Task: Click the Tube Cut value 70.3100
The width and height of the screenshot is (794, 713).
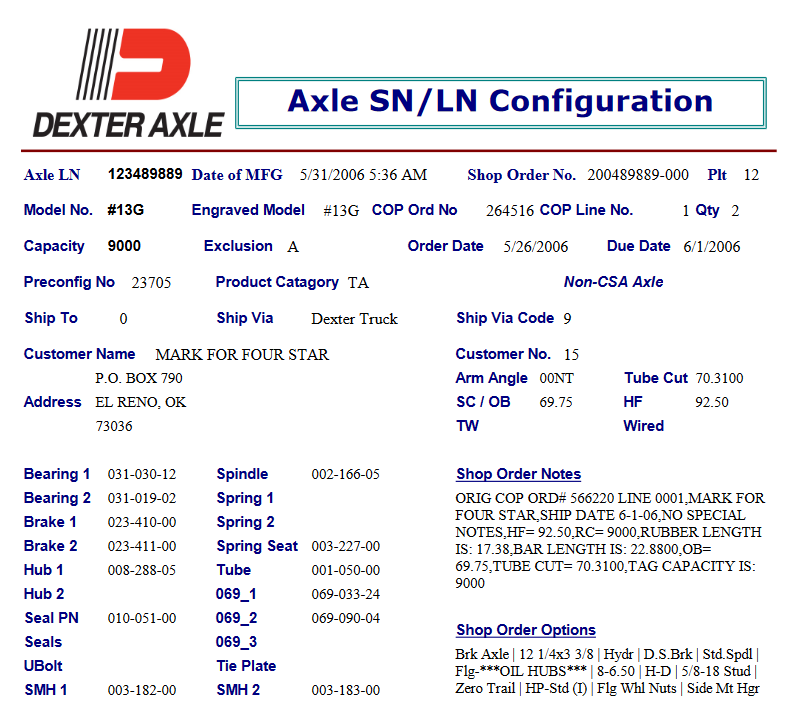Action: [719, 379]
